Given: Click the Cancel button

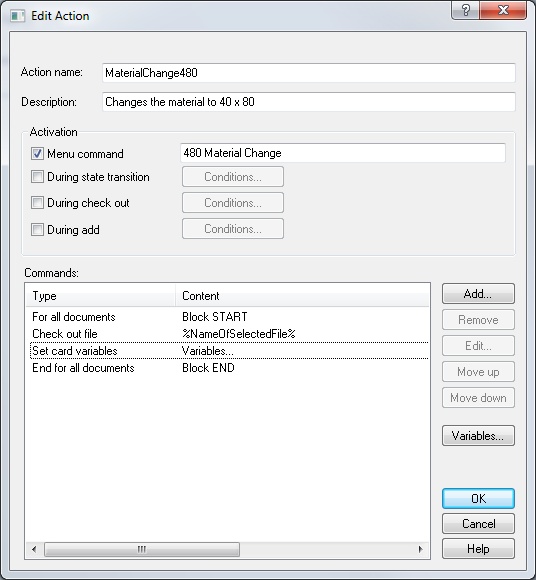Looking at the screenshot, I should (478, 524).
